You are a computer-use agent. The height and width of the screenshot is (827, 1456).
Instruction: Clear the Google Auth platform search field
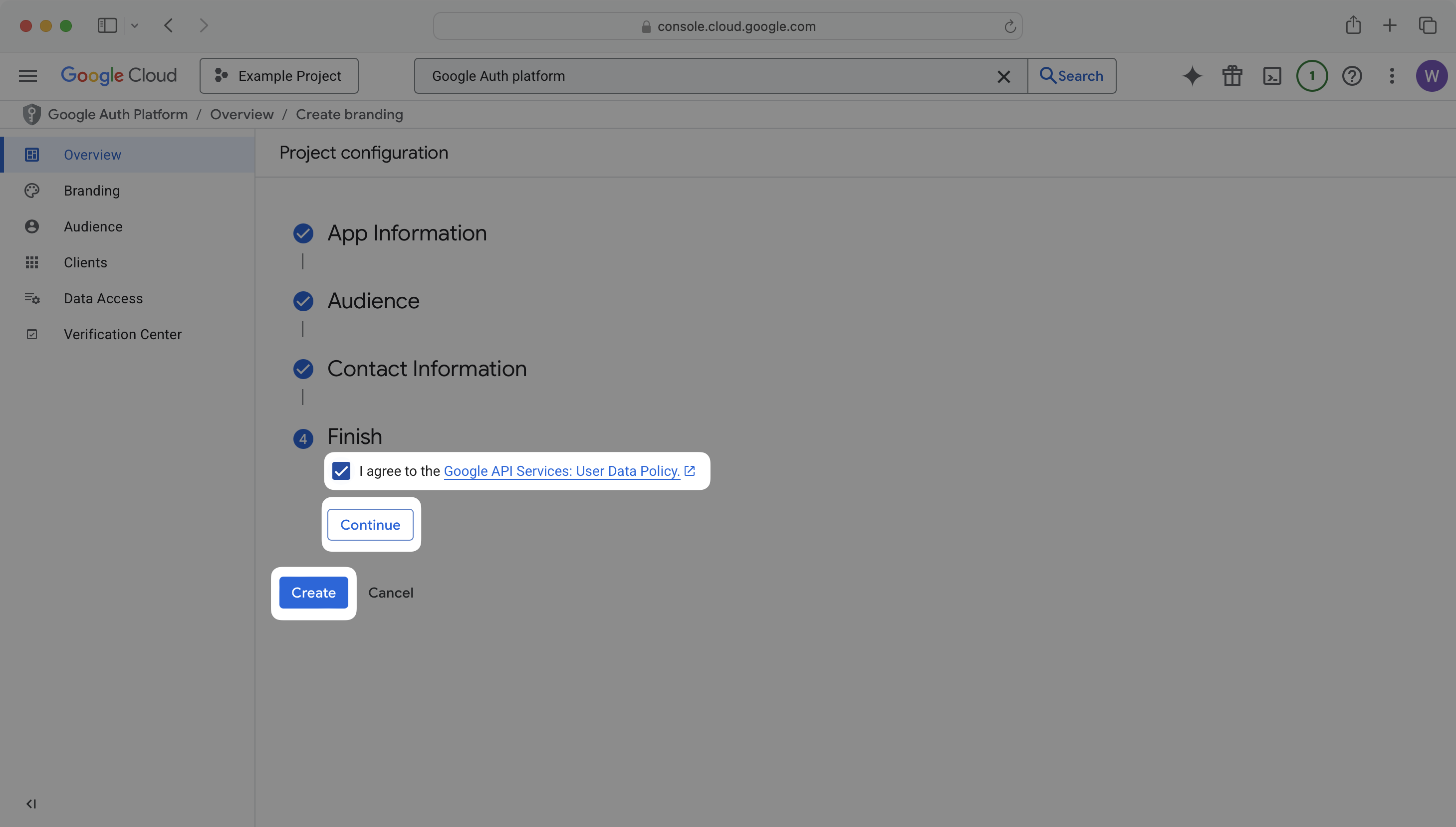pyautogui.click(x=1004, y=76)
